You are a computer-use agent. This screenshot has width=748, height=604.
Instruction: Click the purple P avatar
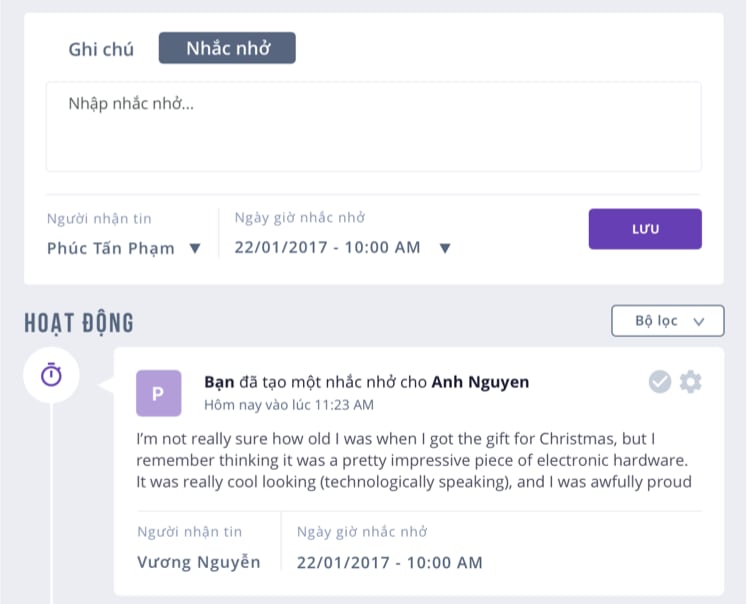[158, 393]
